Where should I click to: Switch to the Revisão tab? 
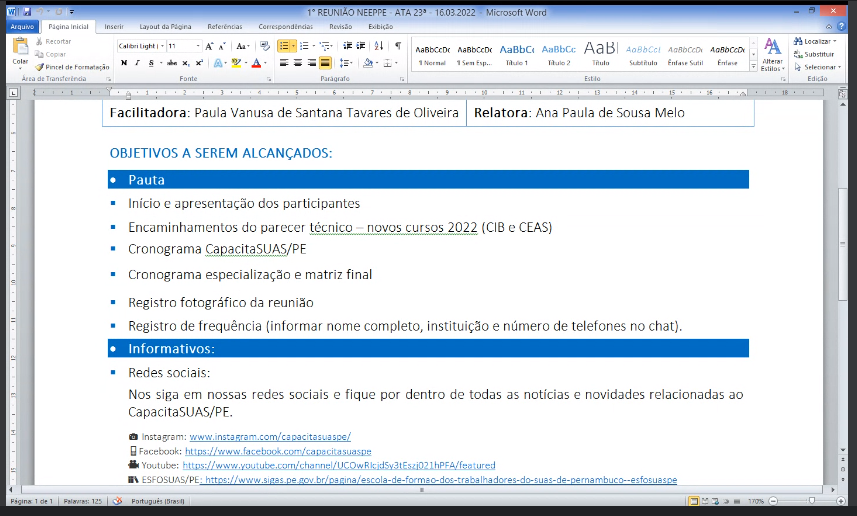click(340, 25)
